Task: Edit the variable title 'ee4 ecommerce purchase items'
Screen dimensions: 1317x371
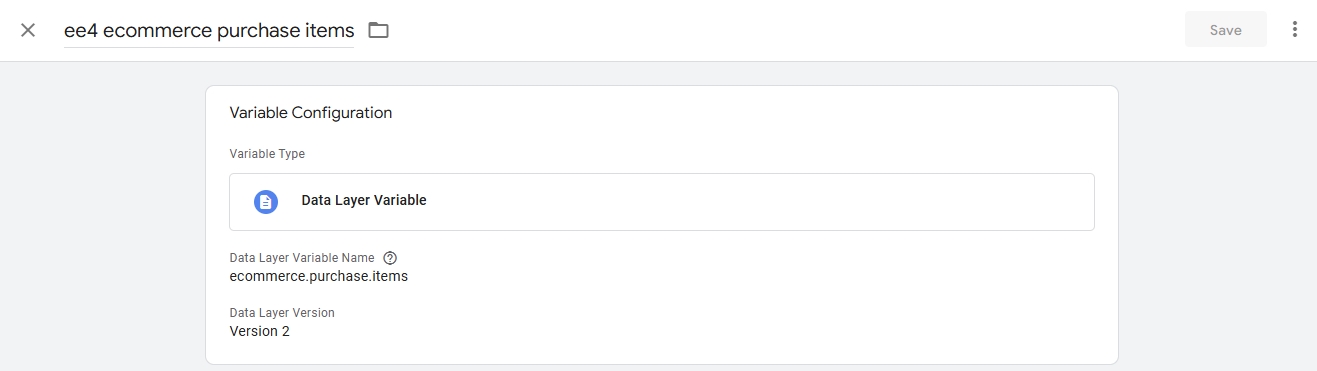Action: click(209, 30)
